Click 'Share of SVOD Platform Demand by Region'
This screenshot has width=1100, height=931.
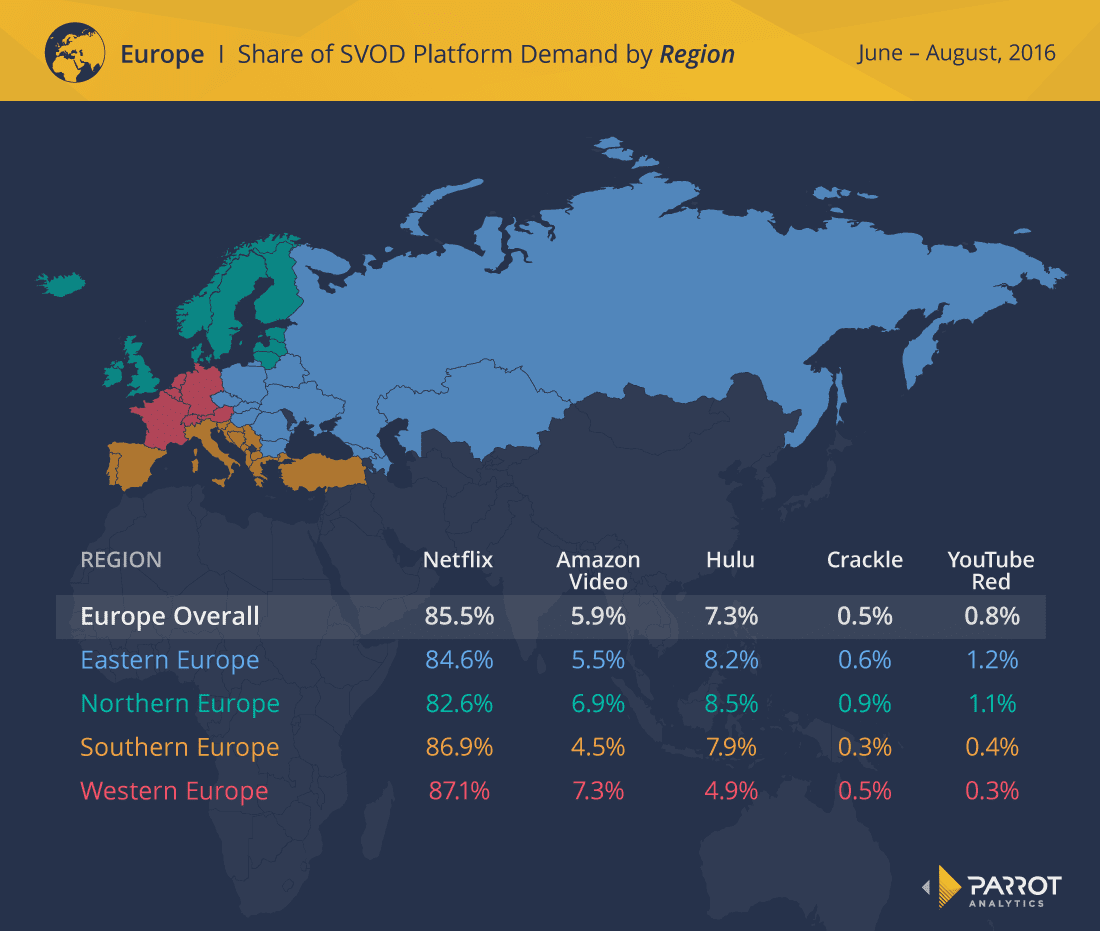(x=485, y=55)
